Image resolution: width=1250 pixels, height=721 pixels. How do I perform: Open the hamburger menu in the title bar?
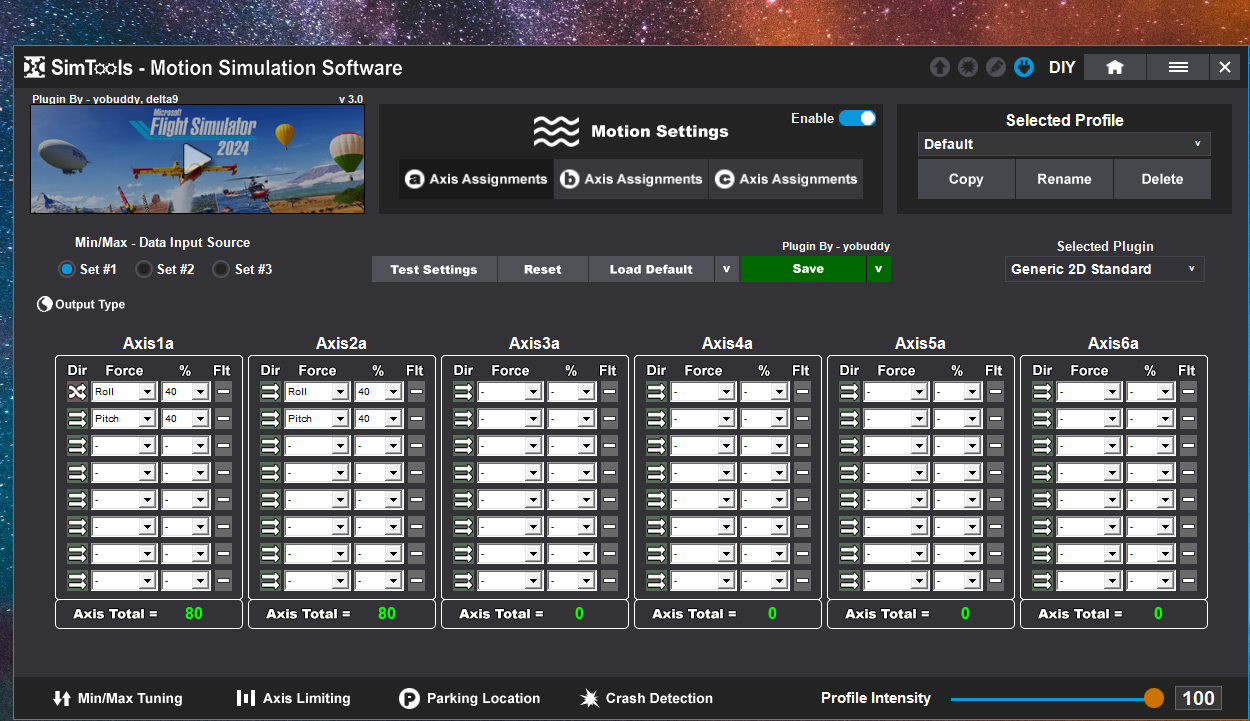(x=1177, y=66)
